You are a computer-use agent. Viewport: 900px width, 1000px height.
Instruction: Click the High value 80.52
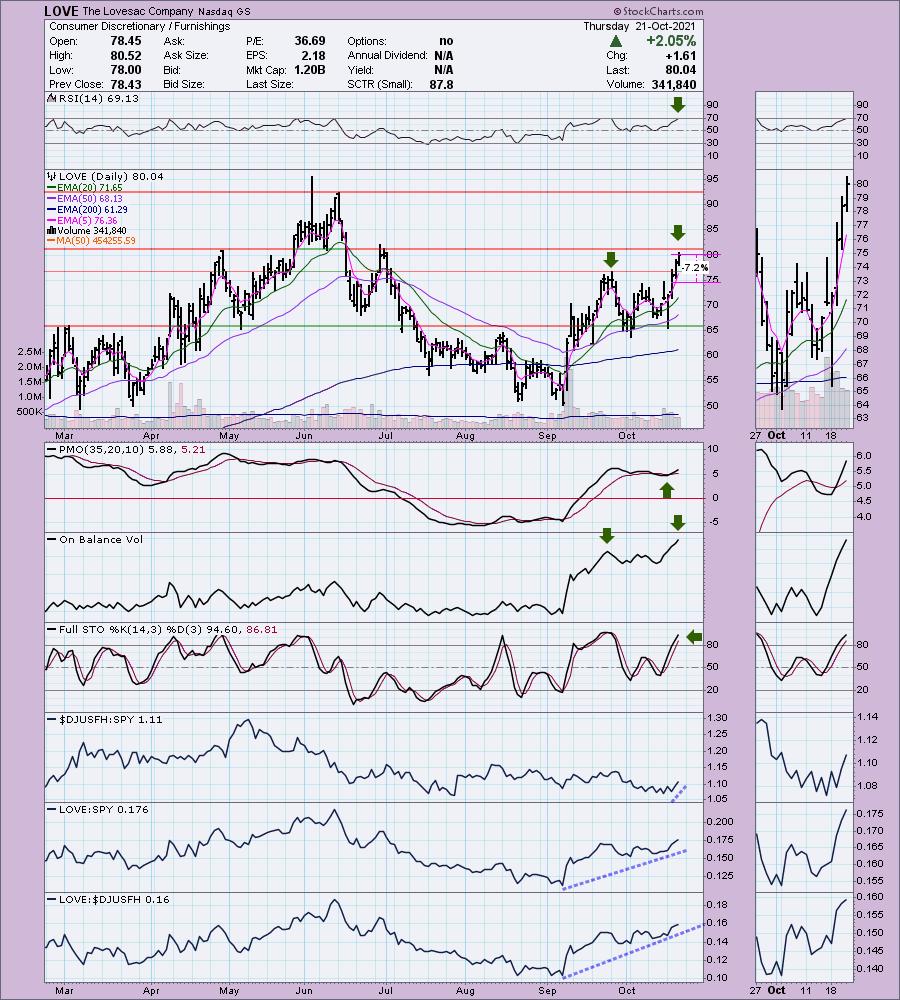[x=126, y=55]
